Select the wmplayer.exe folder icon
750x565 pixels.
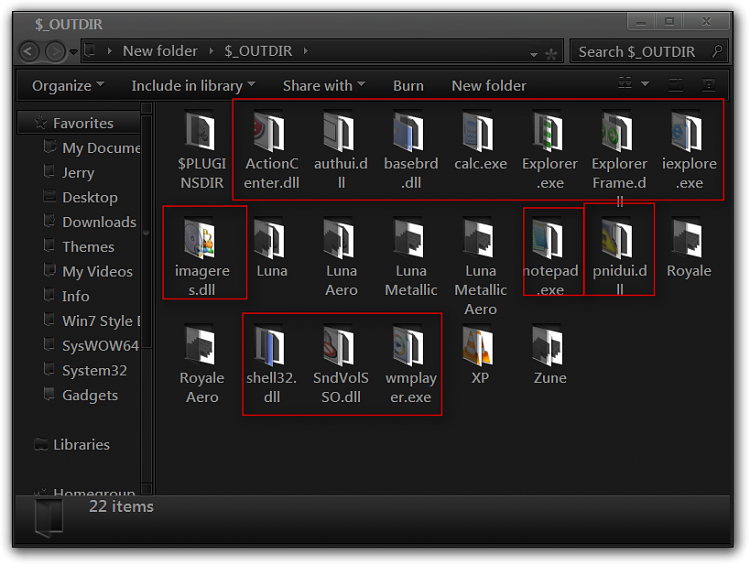click(x=410, y=346)
